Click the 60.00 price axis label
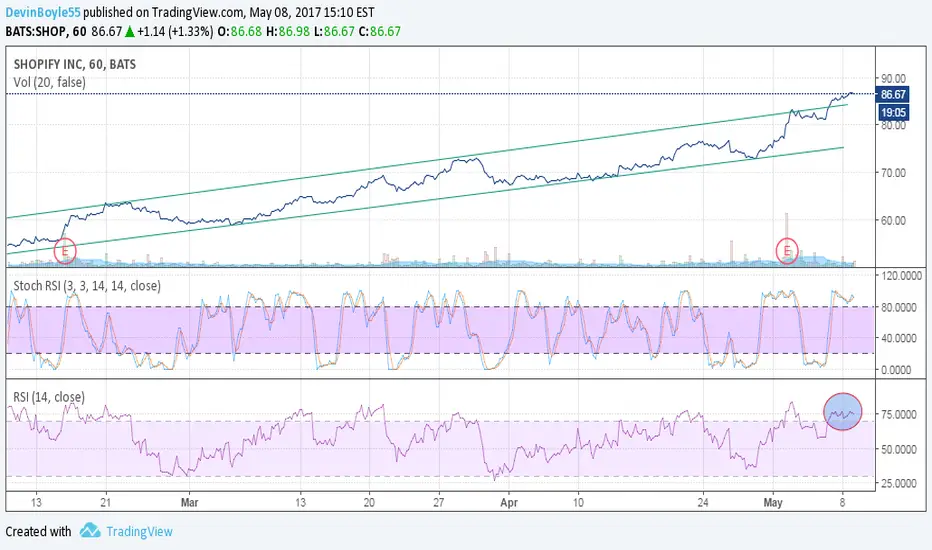 [x=893, y=221]
